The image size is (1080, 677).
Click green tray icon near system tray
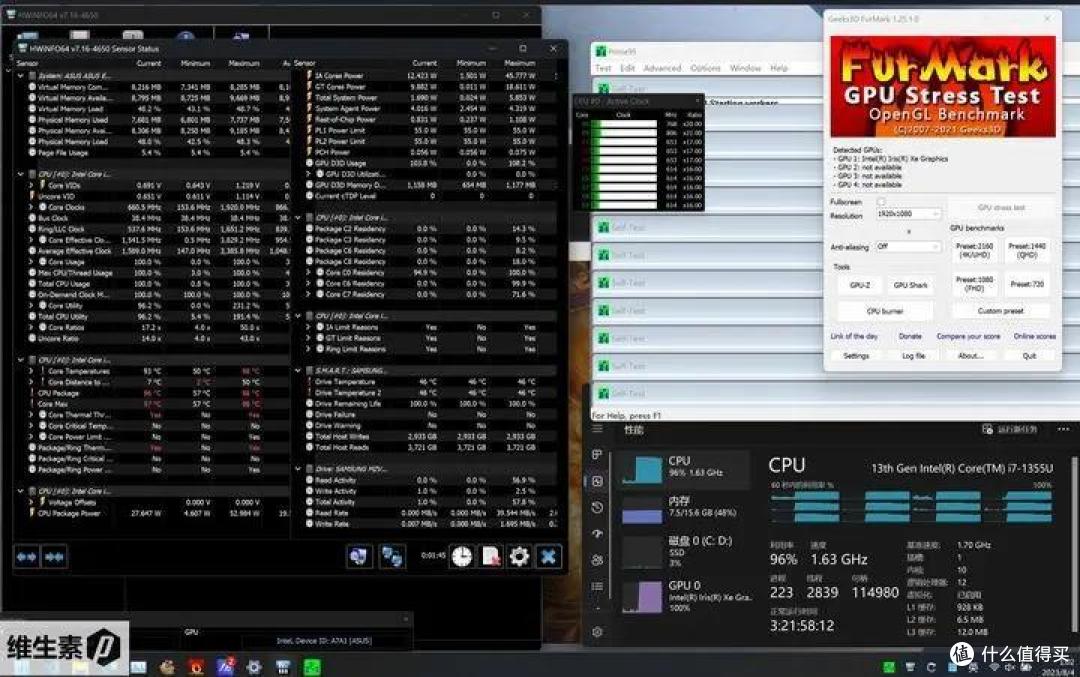889,667
